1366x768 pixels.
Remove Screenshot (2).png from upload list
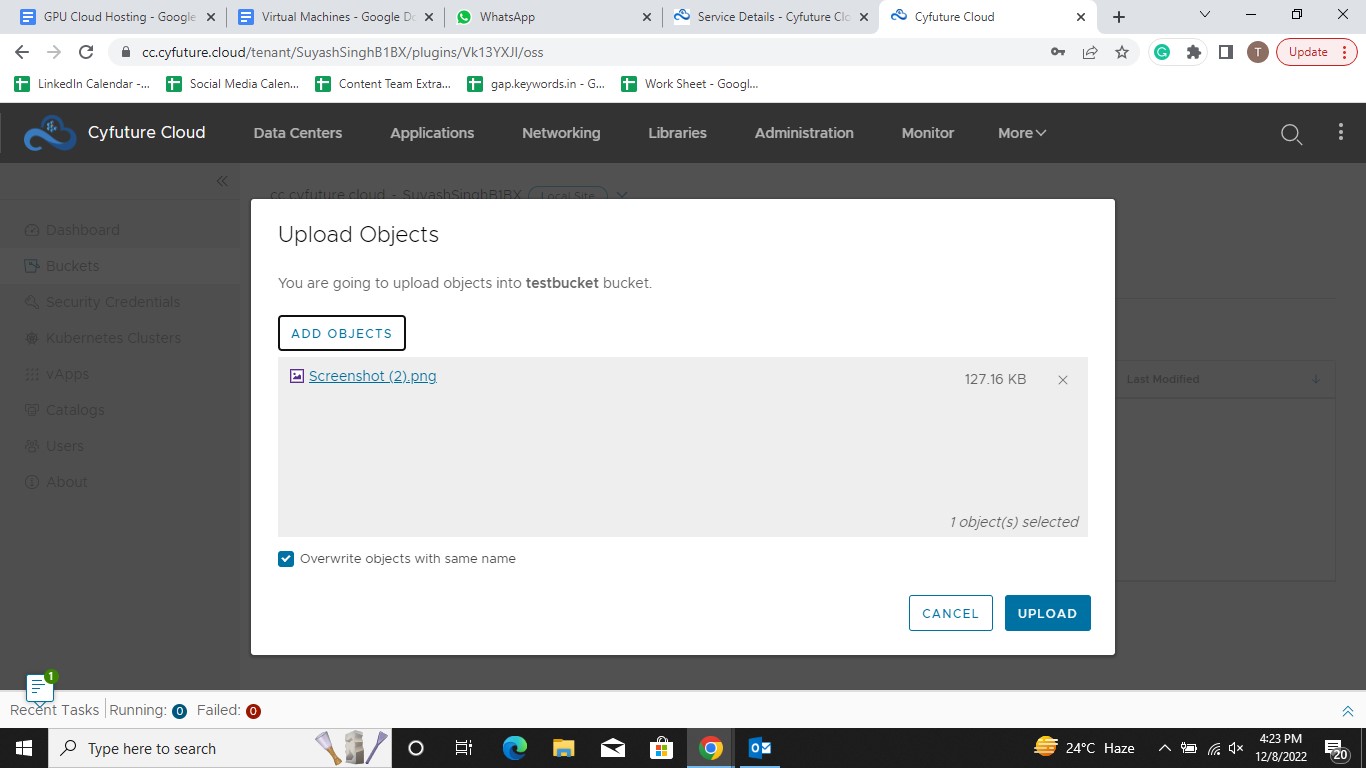click(1063, 380)
